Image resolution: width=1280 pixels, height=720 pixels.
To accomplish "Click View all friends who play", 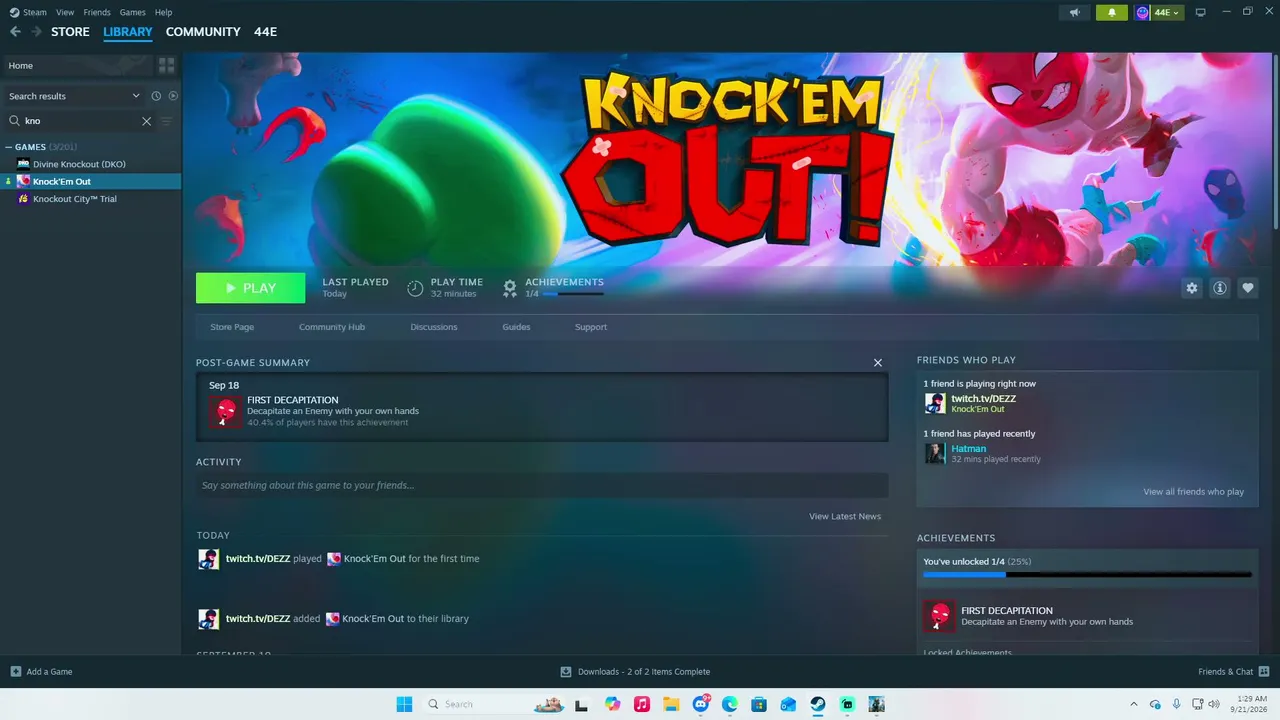I will [x=1194, y=492].
